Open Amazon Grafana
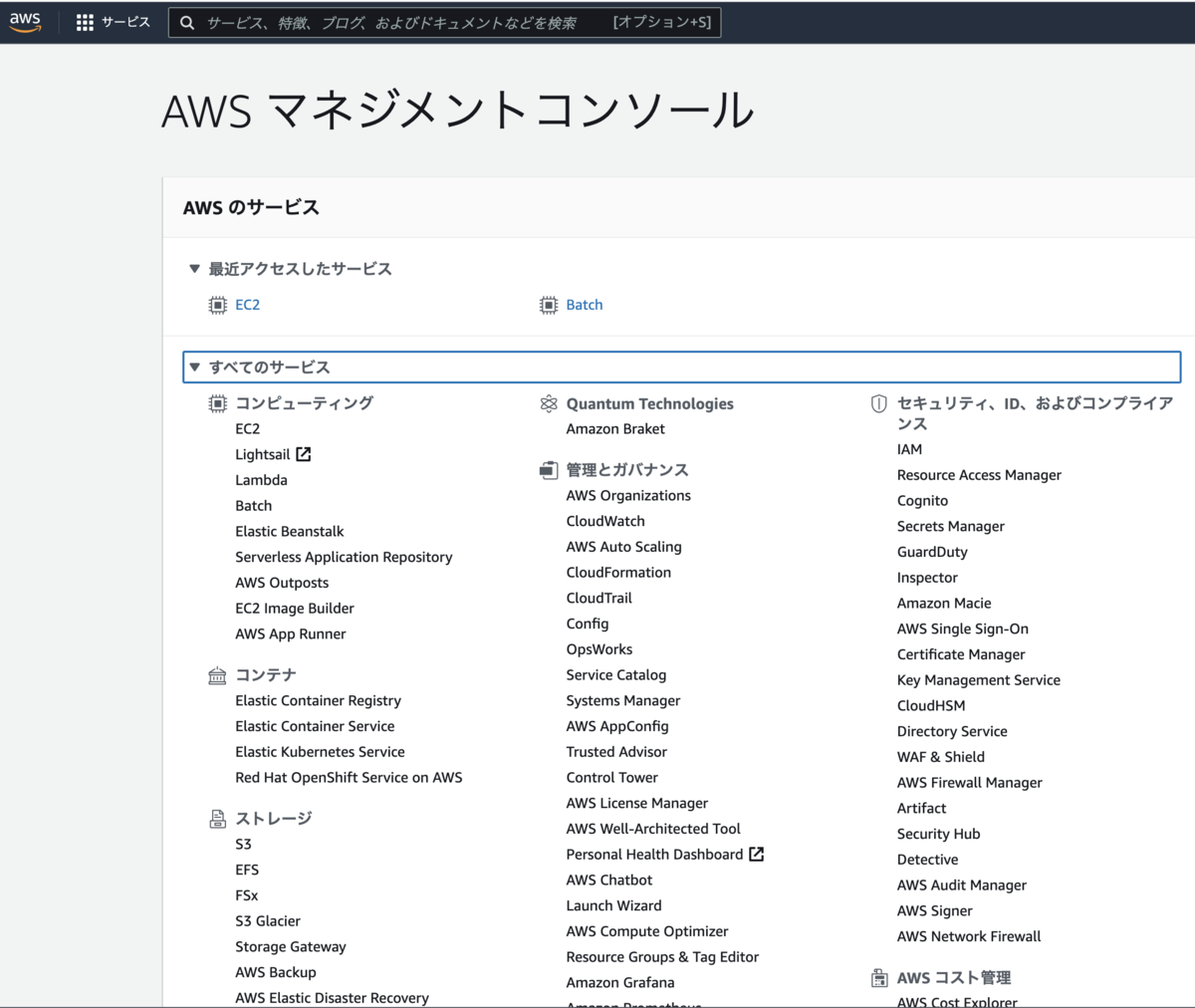This screenshot has height=1008, width=1195. (620, 983)
